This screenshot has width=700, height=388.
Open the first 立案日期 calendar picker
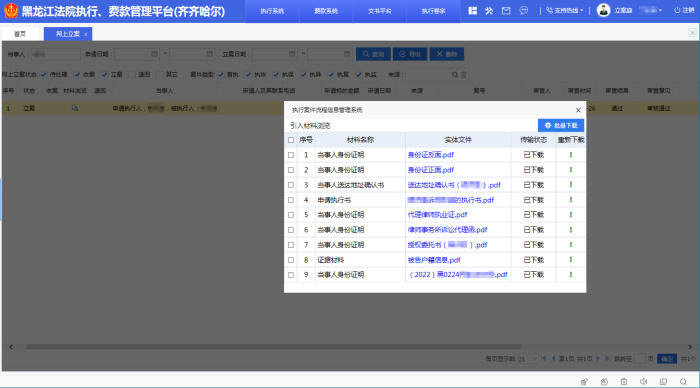(292, 54)
